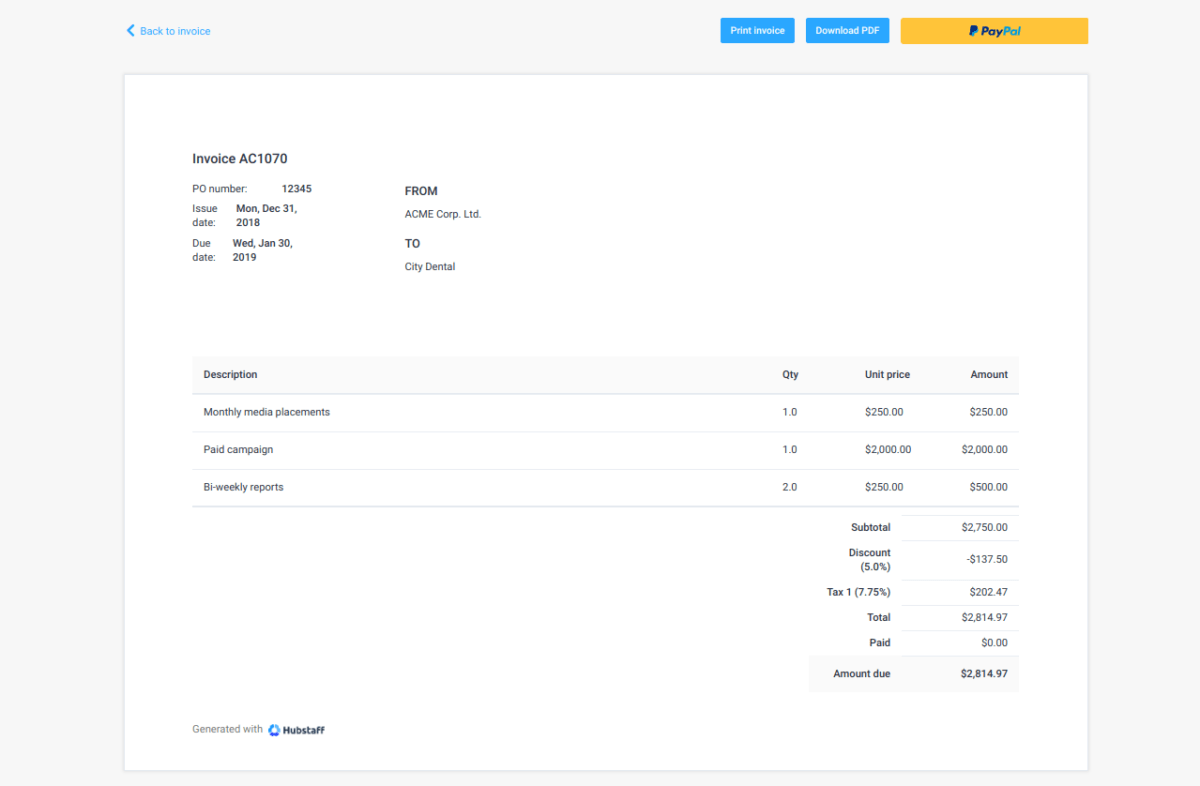
Task: Select the "Monthly media placements" line item
Action: 265,411
